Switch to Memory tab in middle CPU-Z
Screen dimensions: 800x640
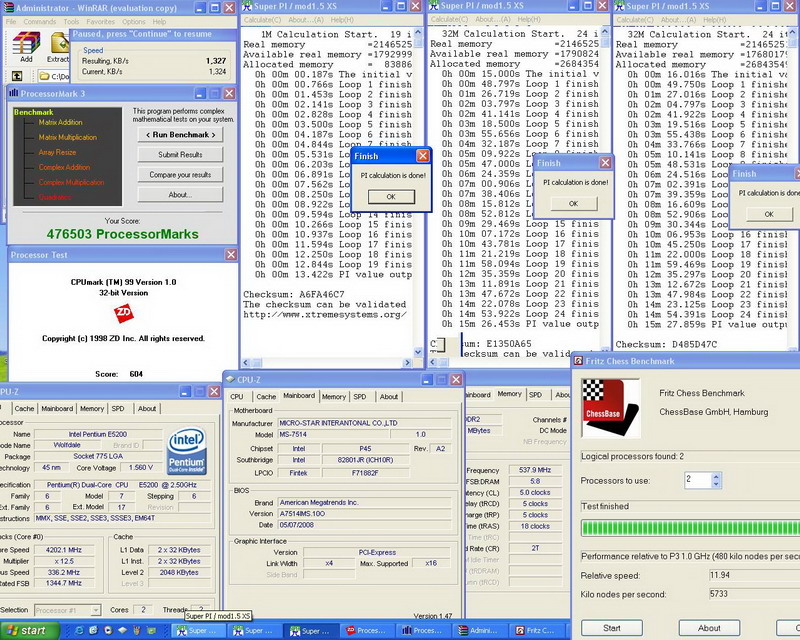click(x=334, y=397)
